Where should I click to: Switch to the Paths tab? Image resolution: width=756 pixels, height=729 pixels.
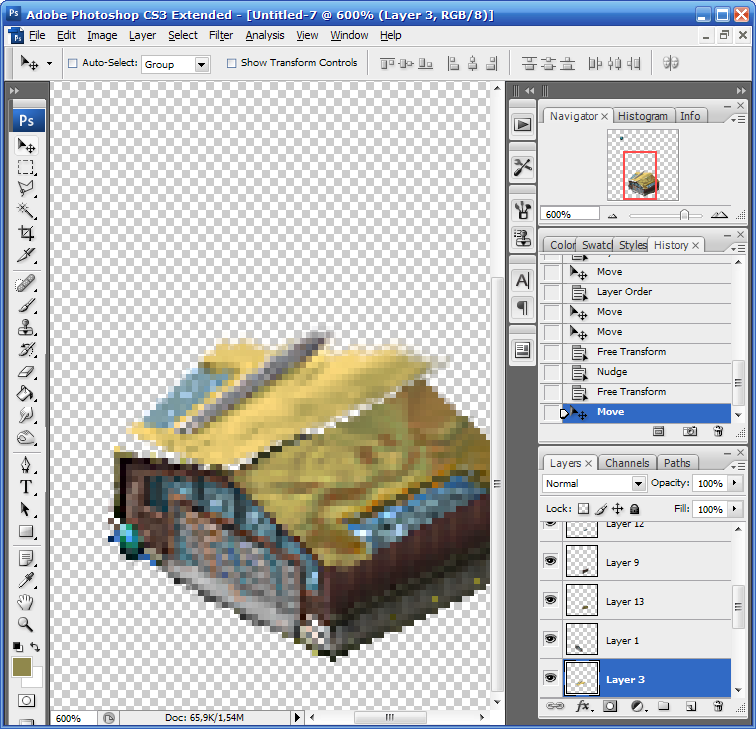(x=677, y=463)
